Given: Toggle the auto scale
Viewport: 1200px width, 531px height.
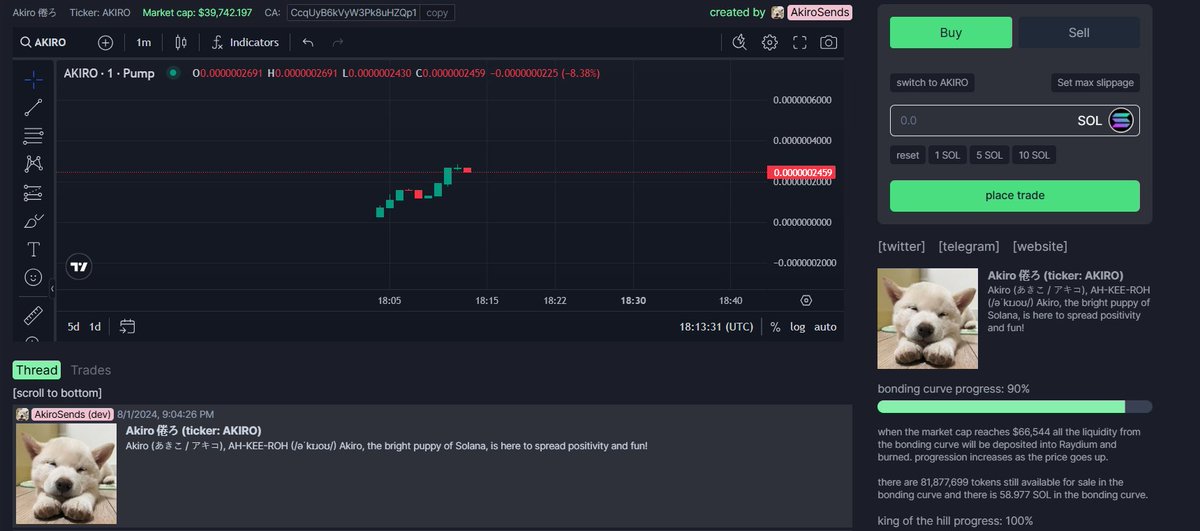Looking at the screenshot, I should coord(825,327).
